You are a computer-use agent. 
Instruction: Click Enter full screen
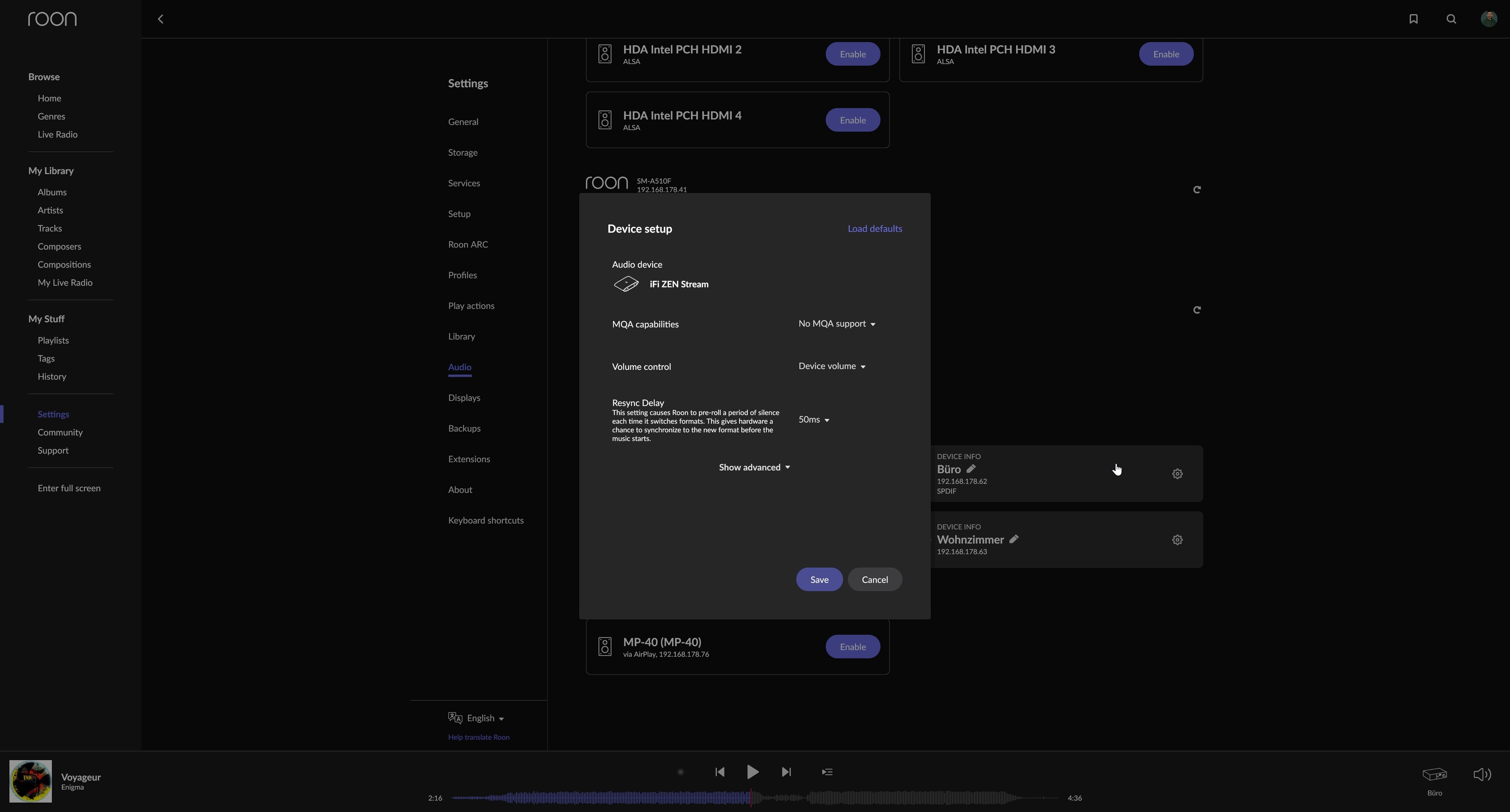(x=68, y=488)
